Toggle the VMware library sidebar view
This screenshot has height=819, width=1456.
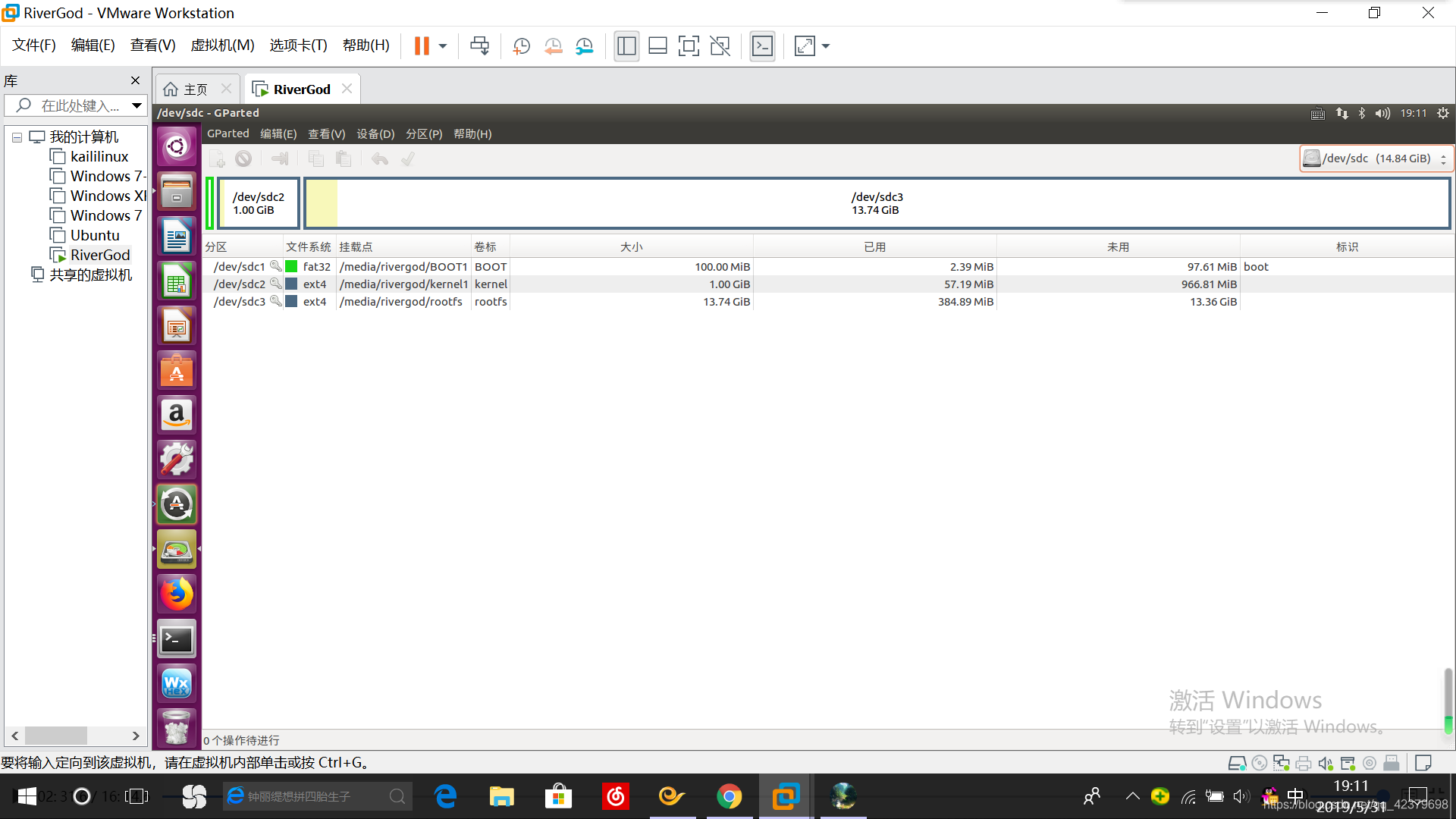pyautogui.click(x=626, y=46)
